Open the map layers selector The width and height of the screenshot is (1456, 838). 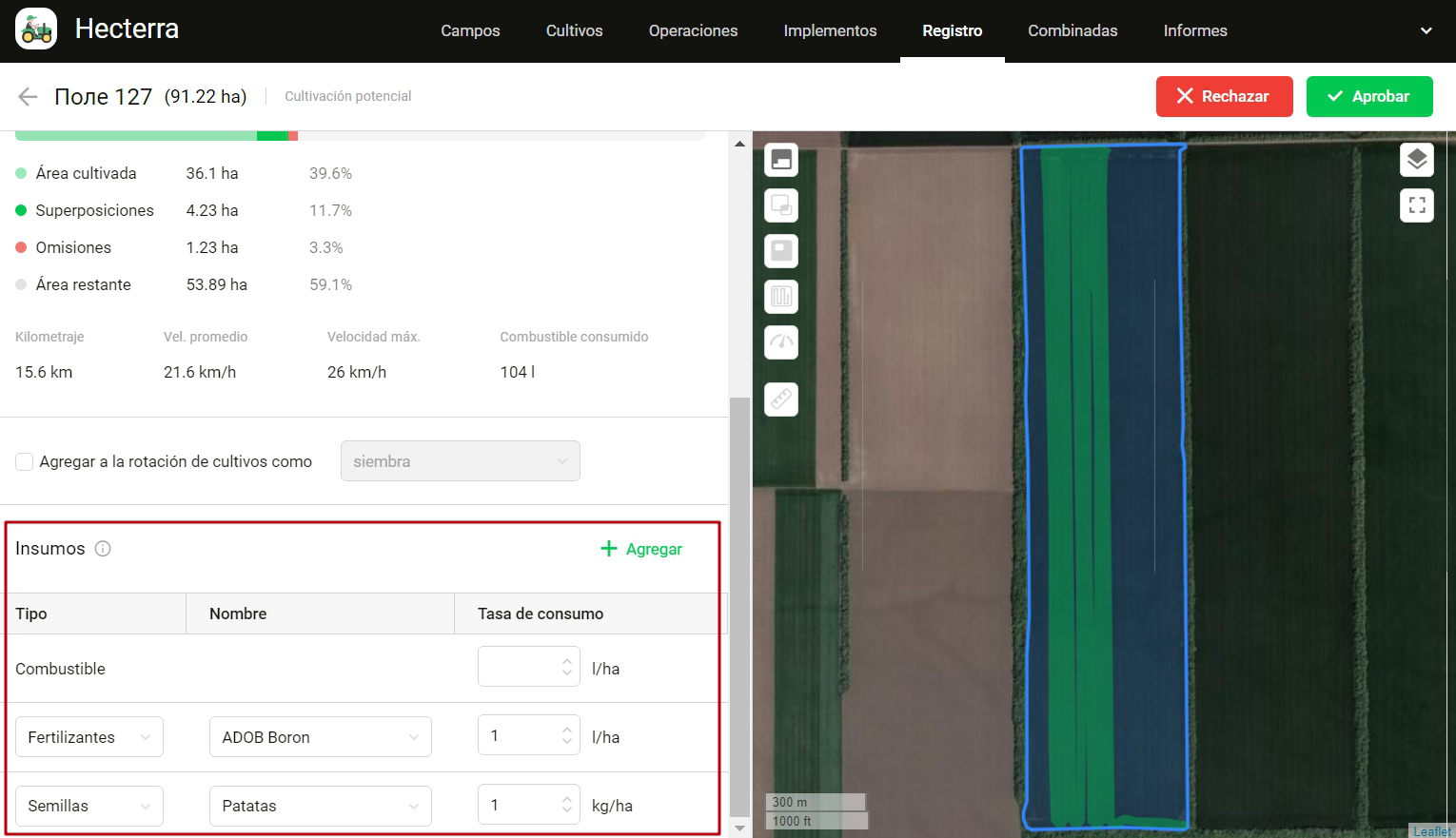coord(1416,160)
